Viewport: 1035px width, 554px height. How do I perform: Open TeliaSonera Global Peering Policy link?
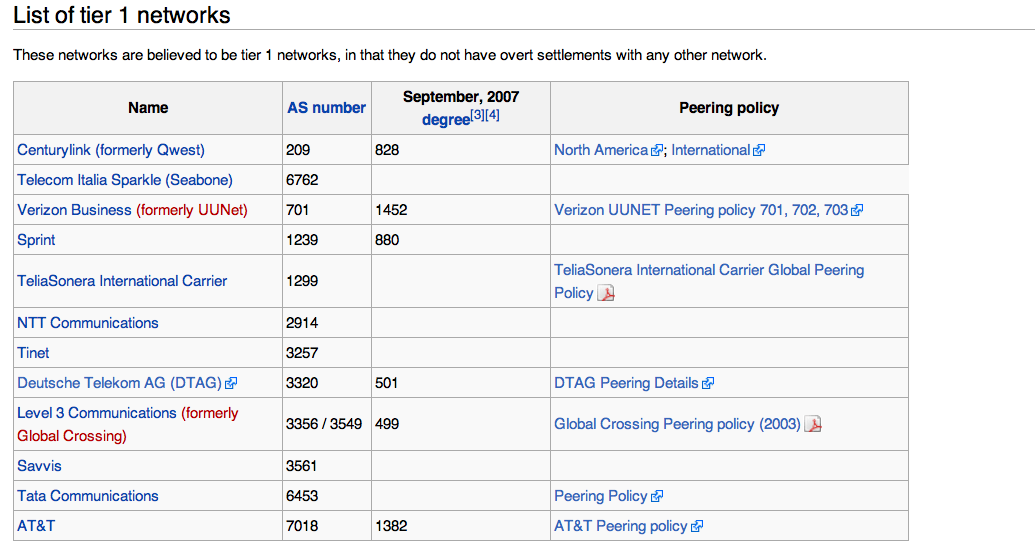(709, 281)
